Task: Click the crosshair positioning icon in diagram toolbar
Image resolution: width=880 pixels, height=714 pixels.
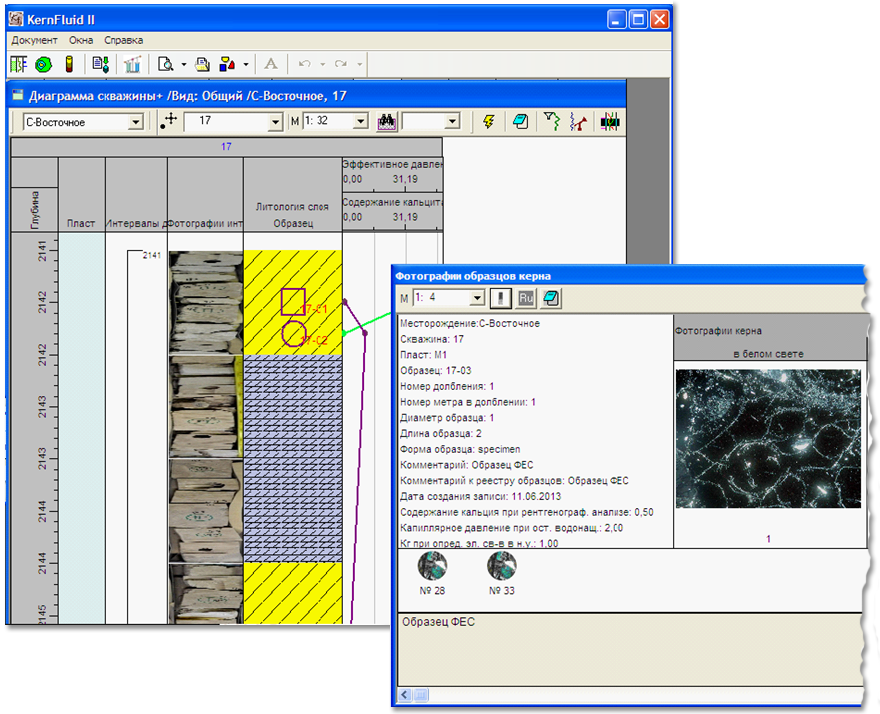Action: [x=168, y=121]
